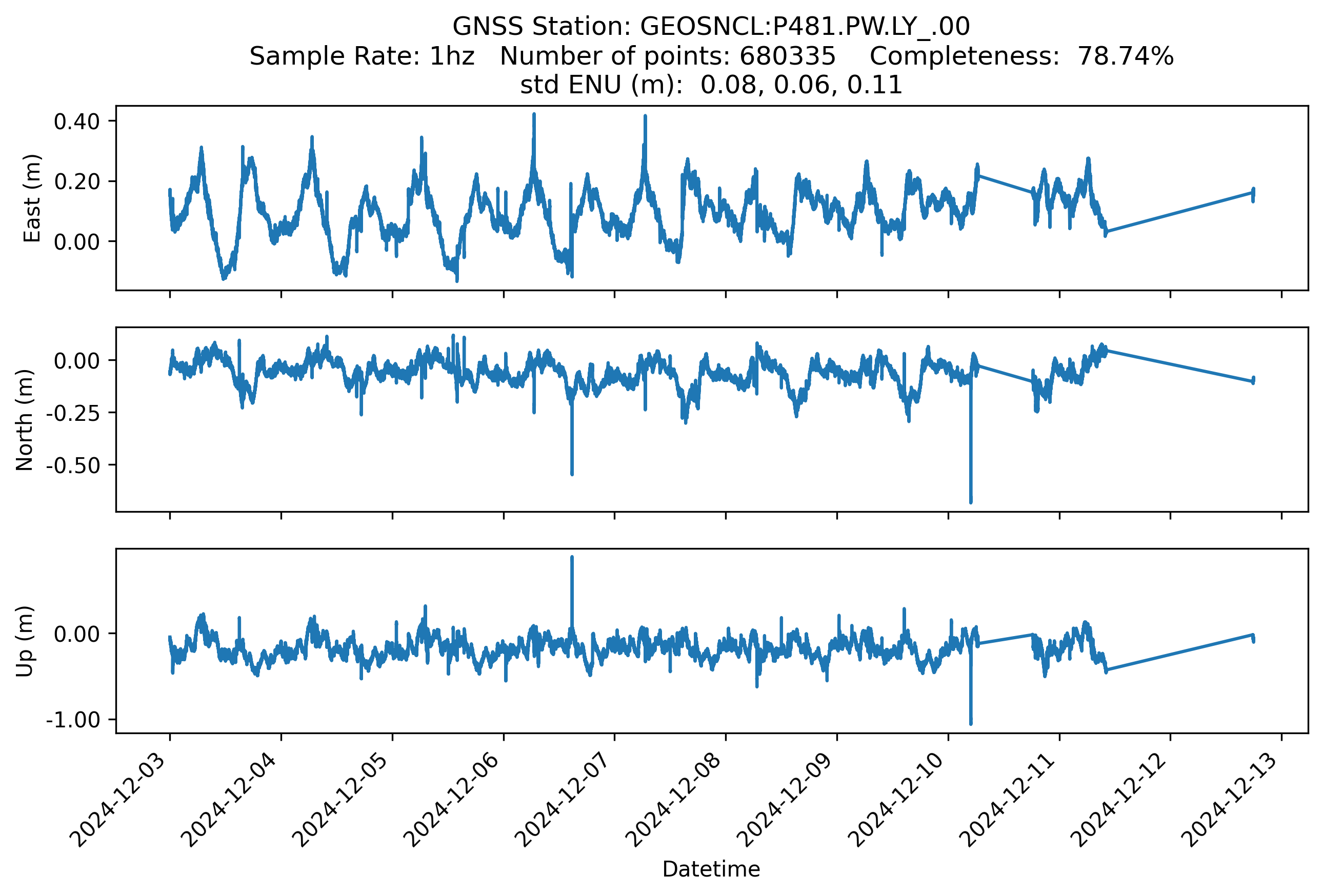Click the North (m) axis label
This screenshot has height=896, width=1323.
pos(25,420)
